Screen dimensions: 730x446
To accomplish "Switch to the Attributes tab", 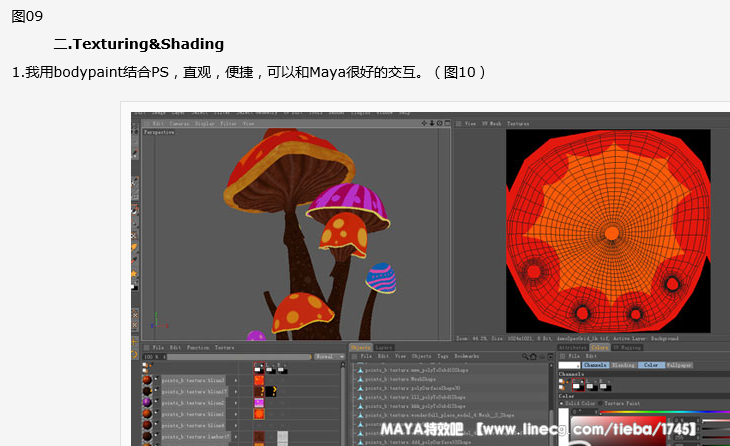I will (x=573, y=348).
